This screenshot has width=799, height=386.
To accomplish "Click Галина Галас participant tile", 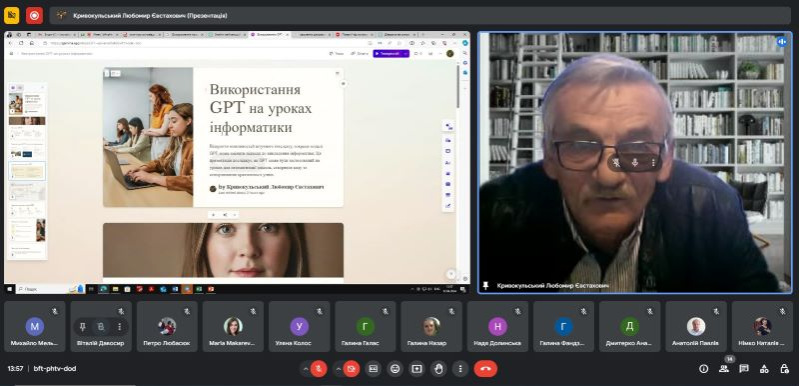I will (365, 326).
